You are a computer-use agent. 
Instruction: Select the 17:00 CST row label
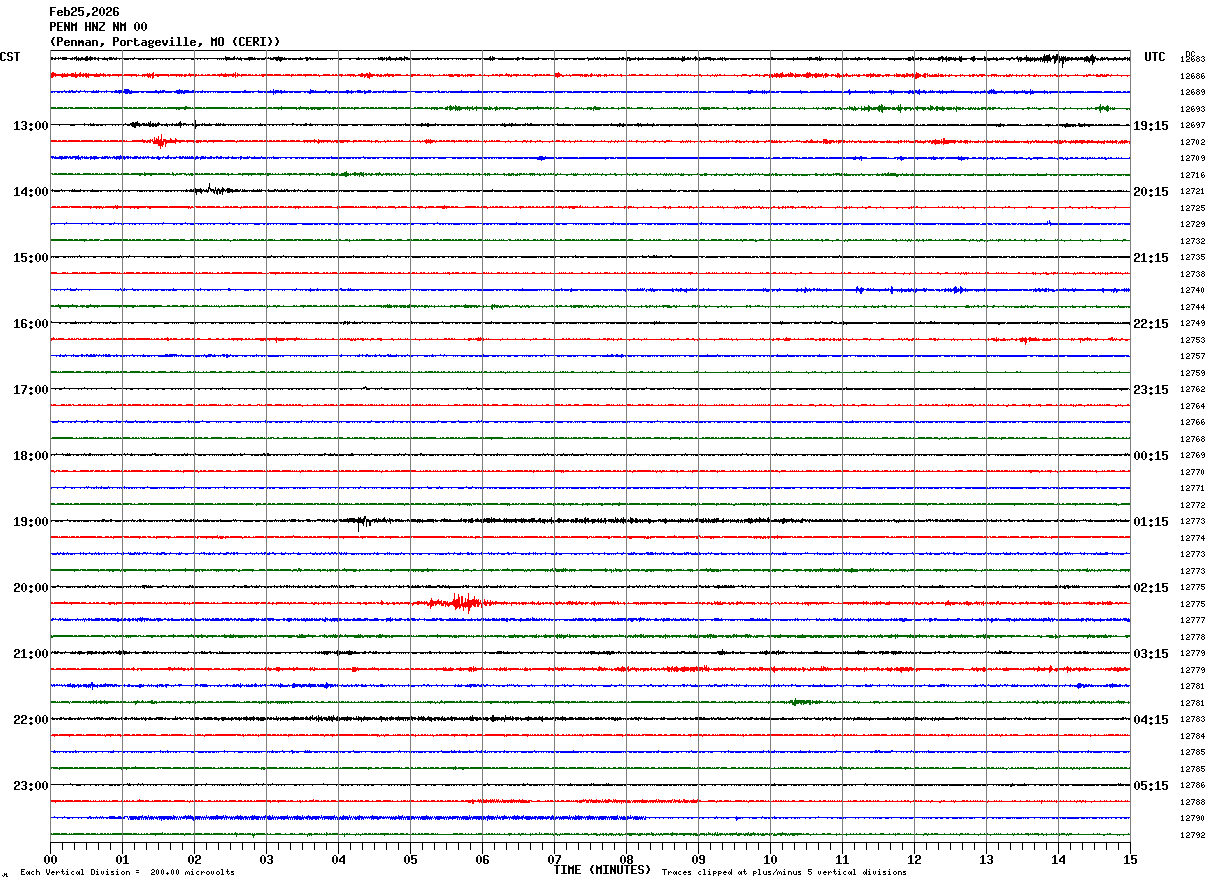(31, 390)
